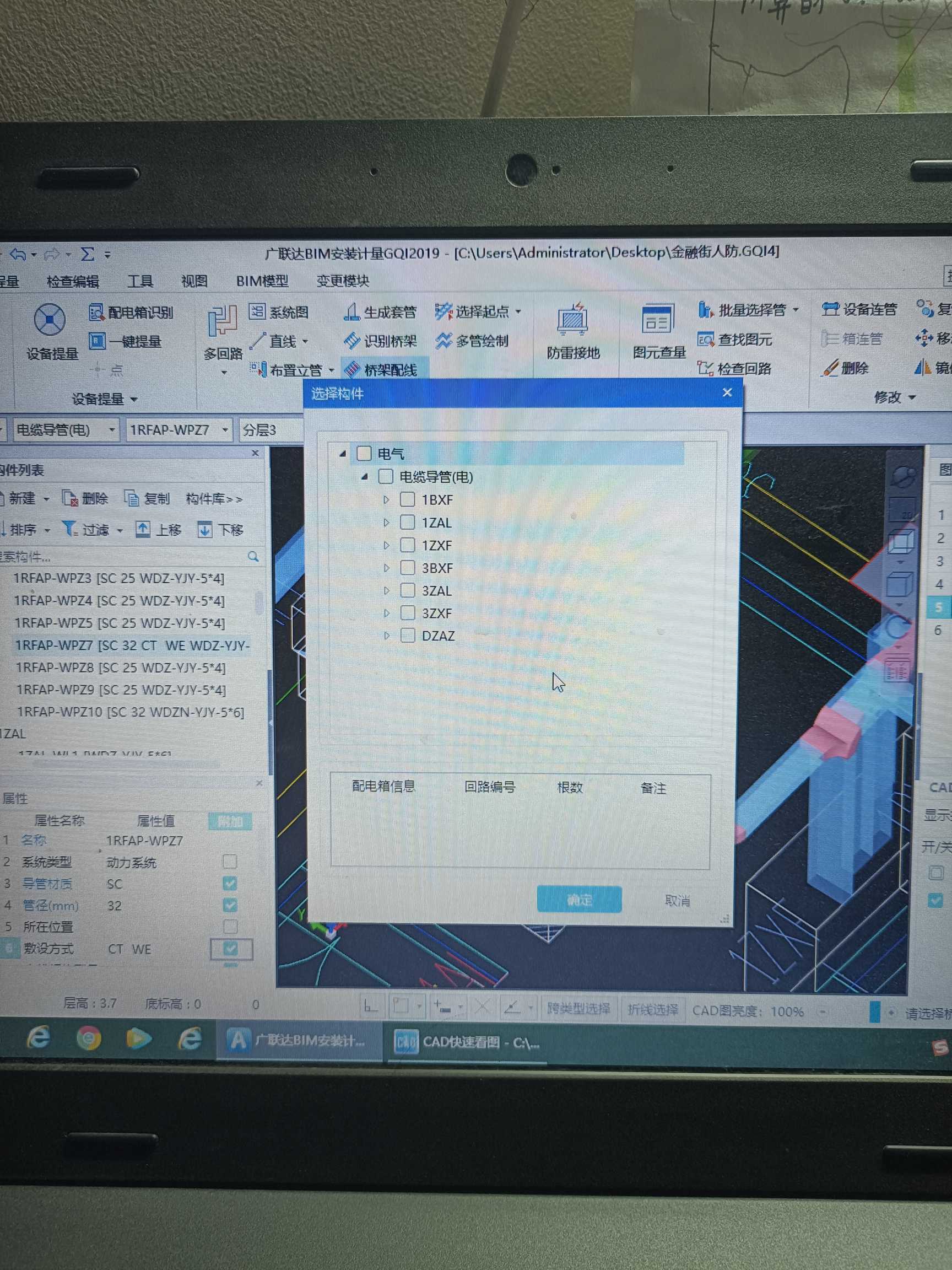This screenshot has height=1270, width=952.
Task: Click the undo arrow in title bar
Action: click(18, 254)
